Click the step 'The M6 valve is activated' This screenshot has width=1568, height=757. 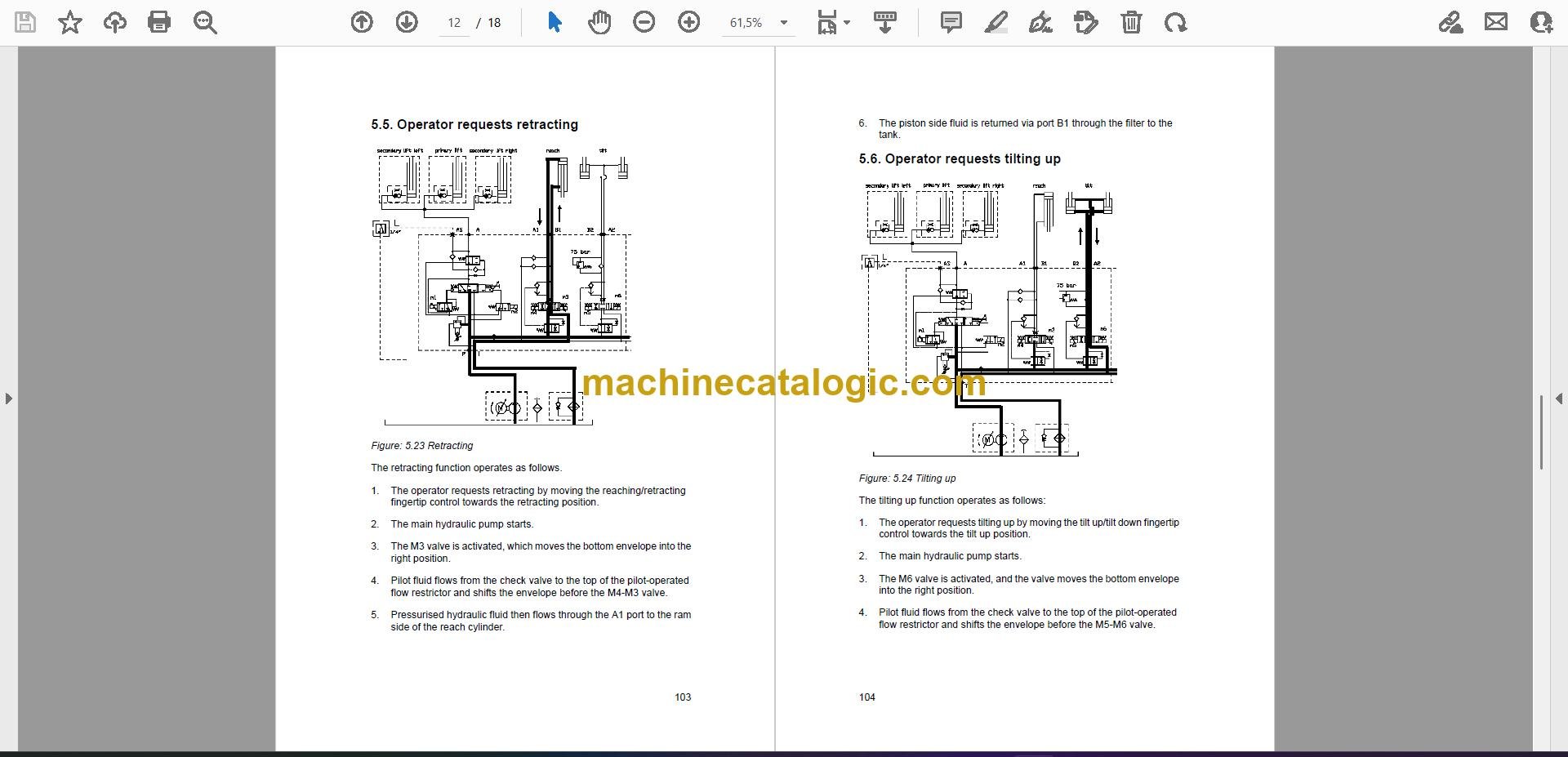pos(1029,585)
